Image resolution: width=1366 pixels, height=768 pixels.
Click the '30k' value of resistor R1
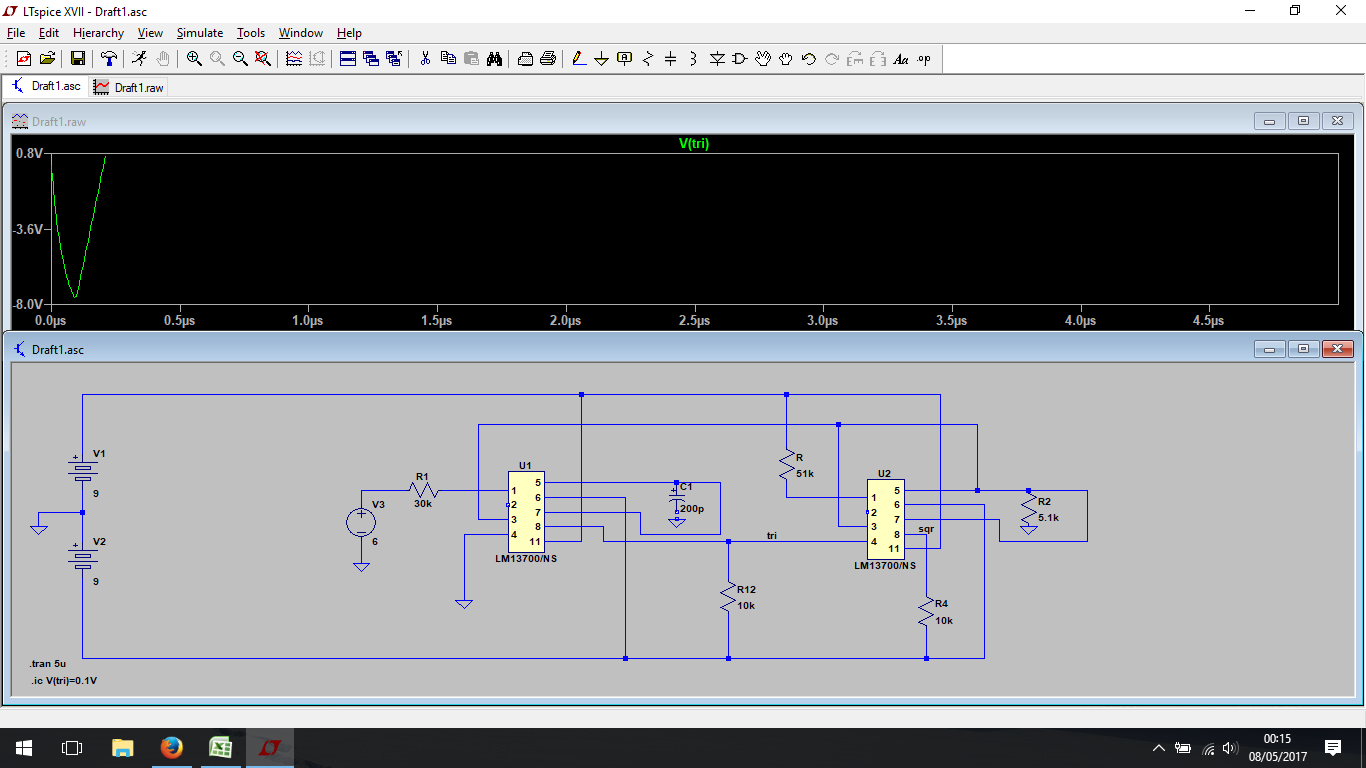click(423, 504)
